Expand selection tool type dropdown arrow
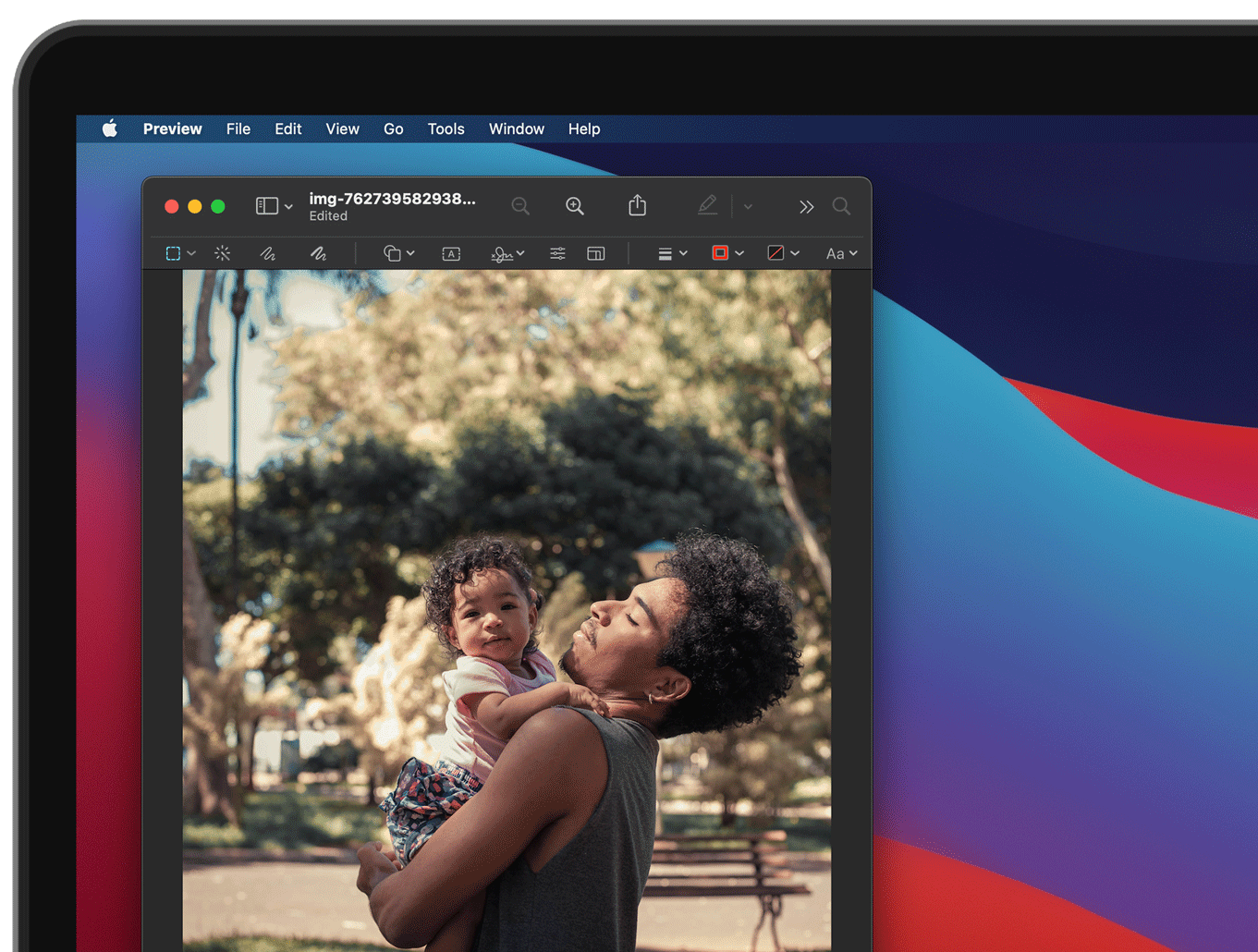Image resolution: width=1258 pixels, height=952 pixels. pos(191,253)
